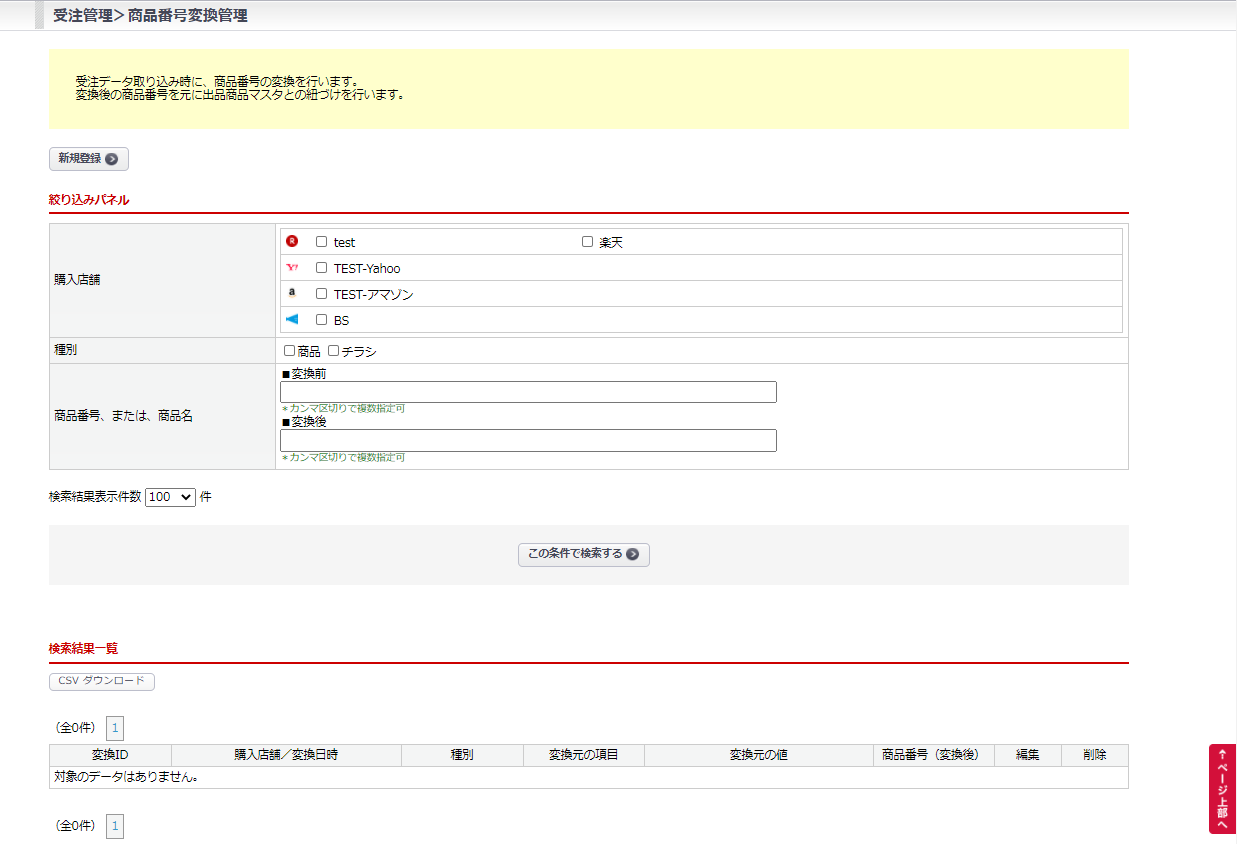Toggle the BS store checkbox

coord(322,320)
